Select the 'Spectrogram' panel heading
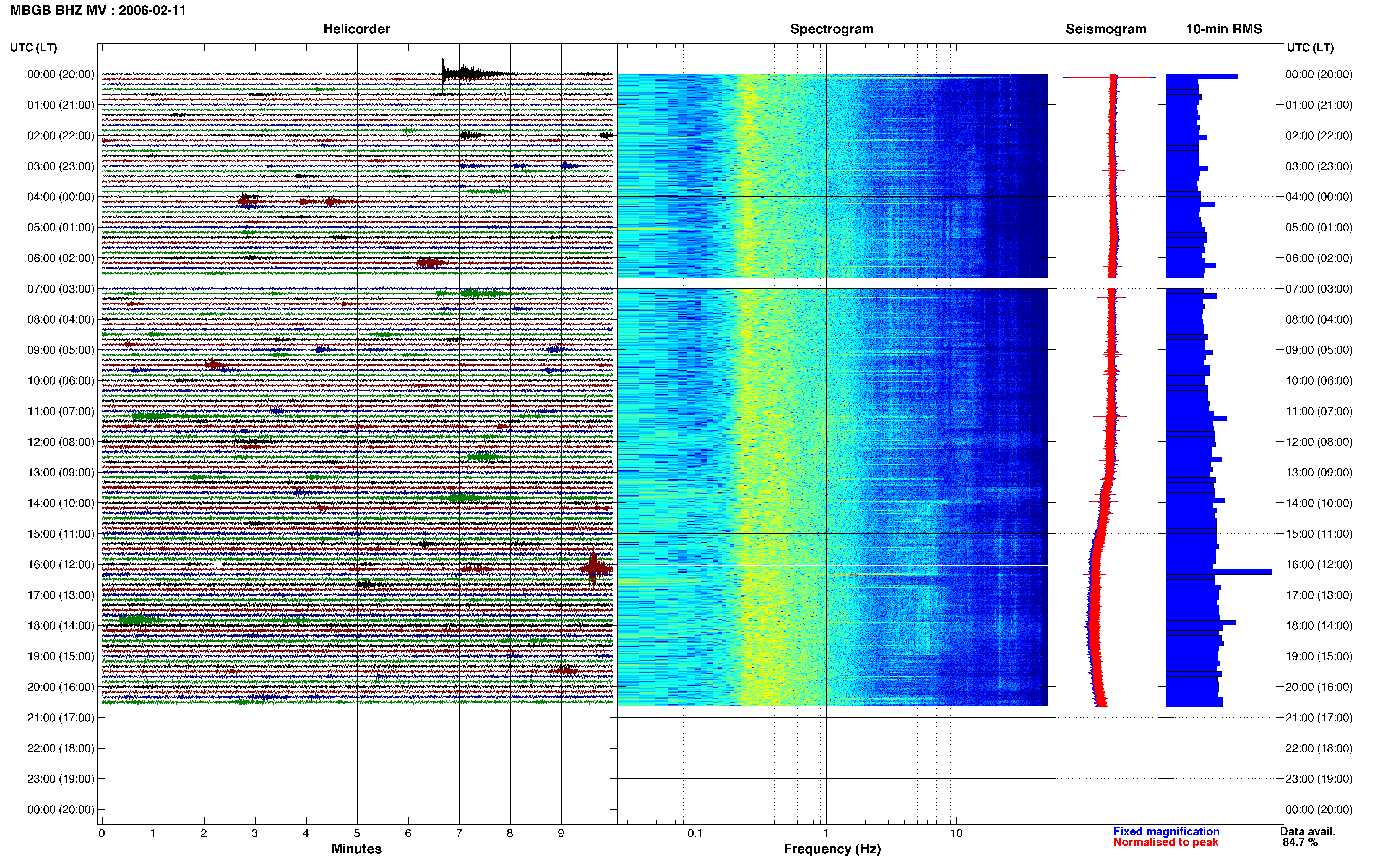1388x868 pixels. tap(832, 29)
